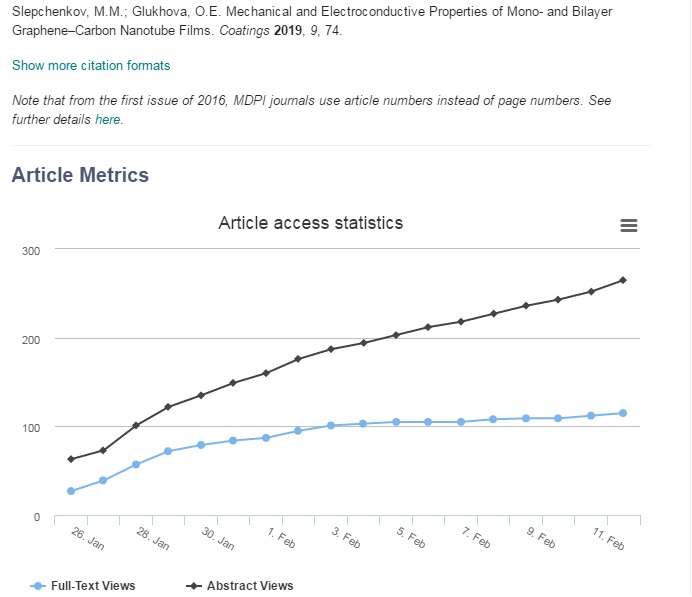Open the chart context menu (hamburger icon)
Screen dimensions: 692x597
[x=629, y=226]
